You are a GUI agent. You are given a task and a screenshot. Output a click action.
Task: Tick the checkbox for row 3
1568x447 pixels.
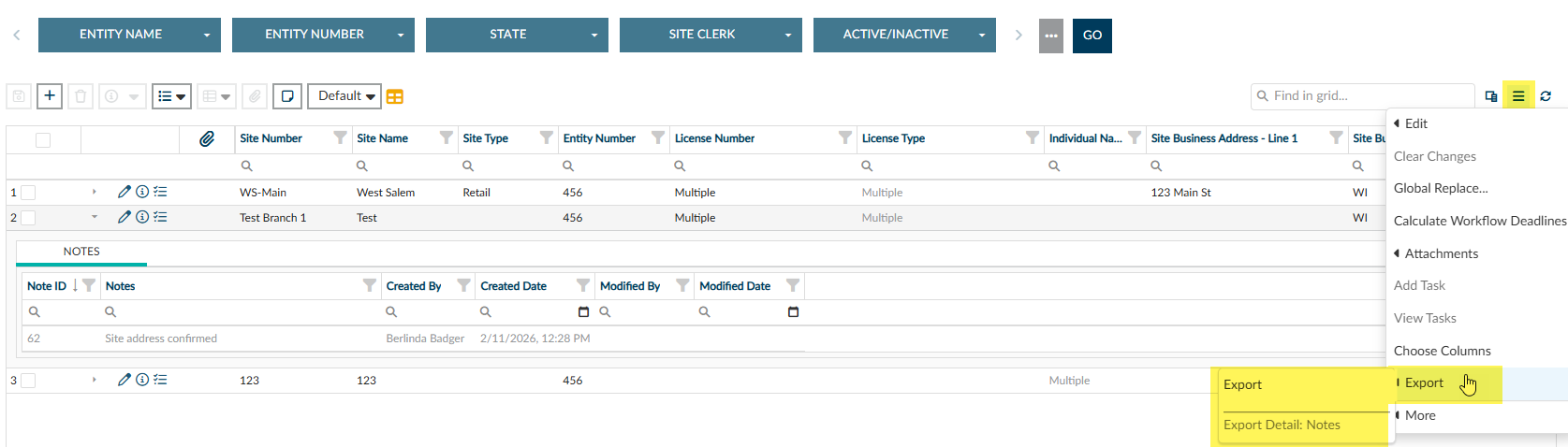point(29,381)
